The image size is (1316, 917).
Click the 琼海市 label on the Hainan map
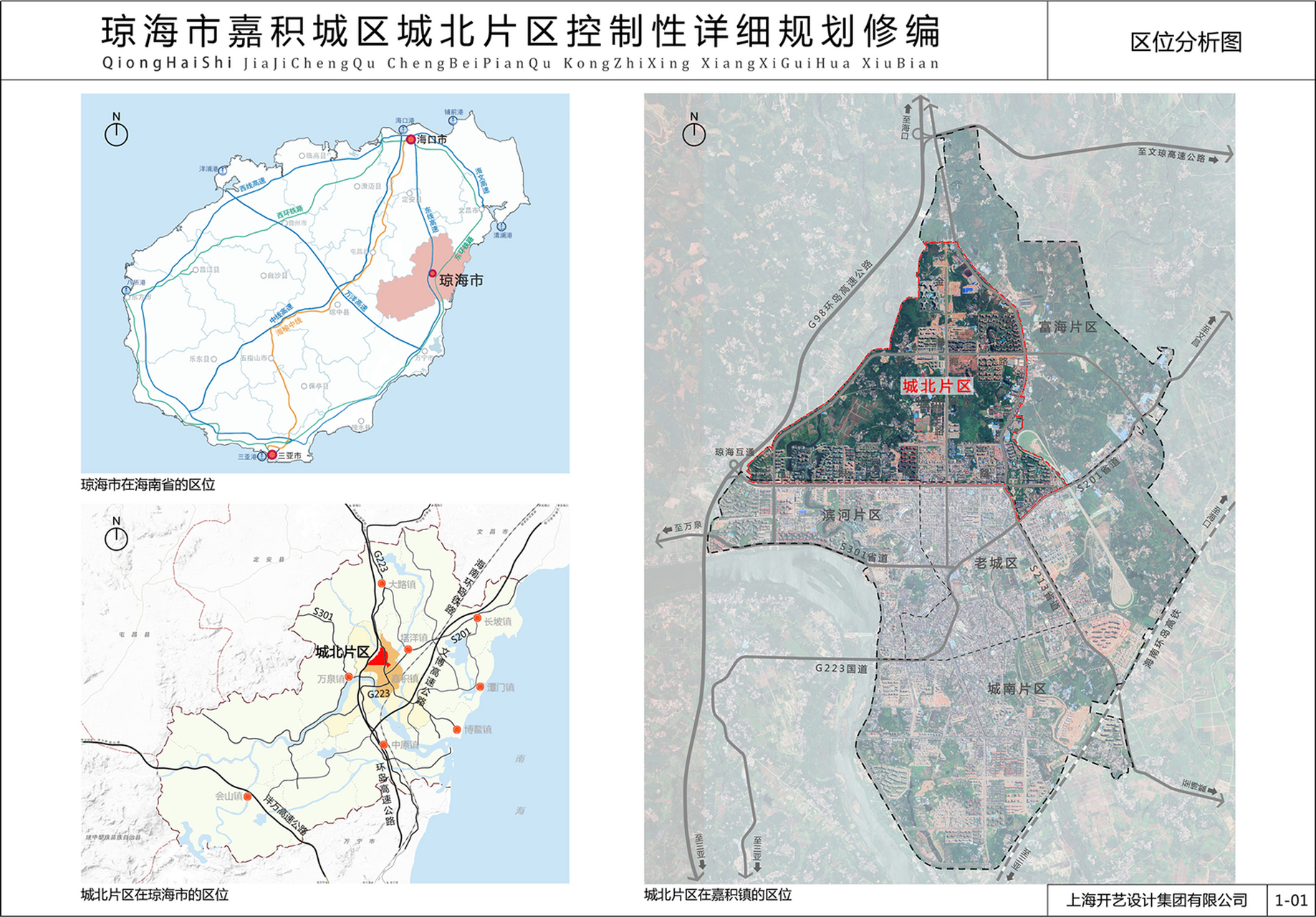point(461,280)
